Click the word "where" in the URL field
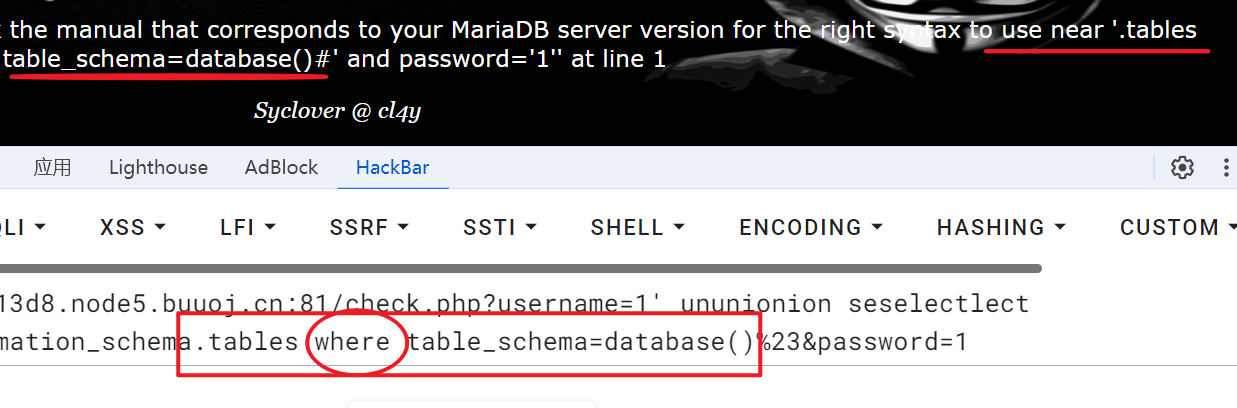1237x408 pixels. point(353,342)
